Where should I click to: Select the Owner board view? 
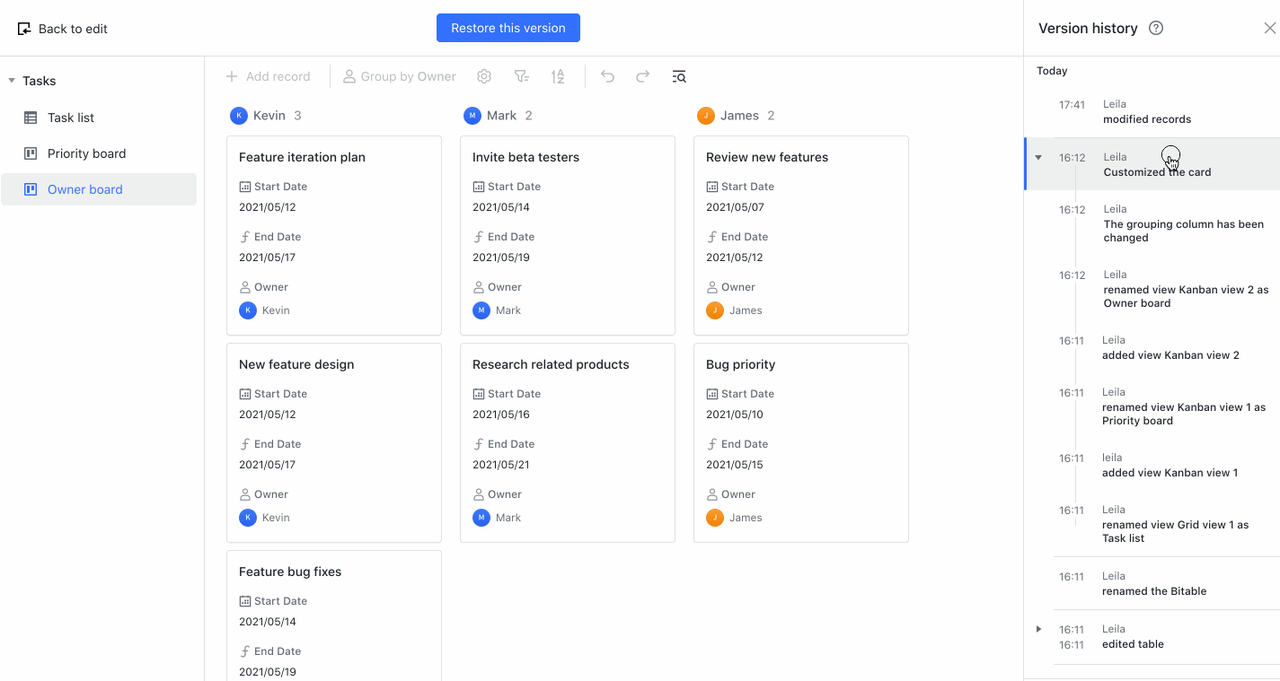click(x=85, y=190)
